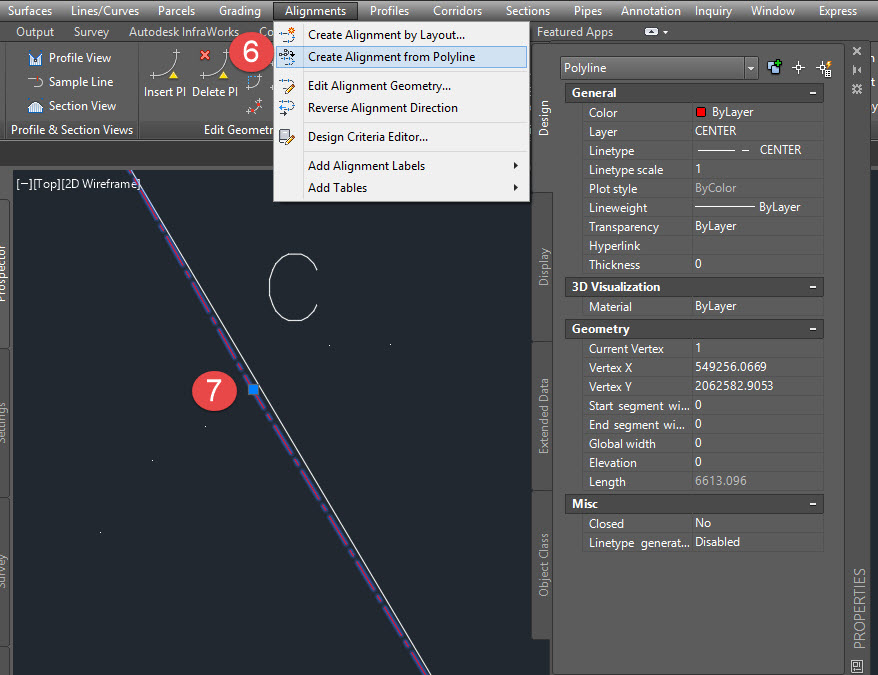Open the Alignments menu
This screenshot has height=675, width=878.
click(x=315, y=11)
